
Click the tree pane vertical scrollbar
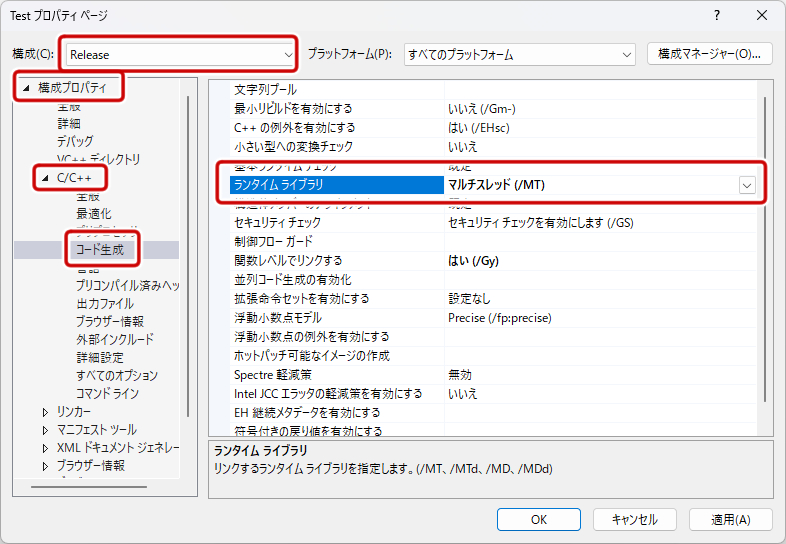pos(188,256)
